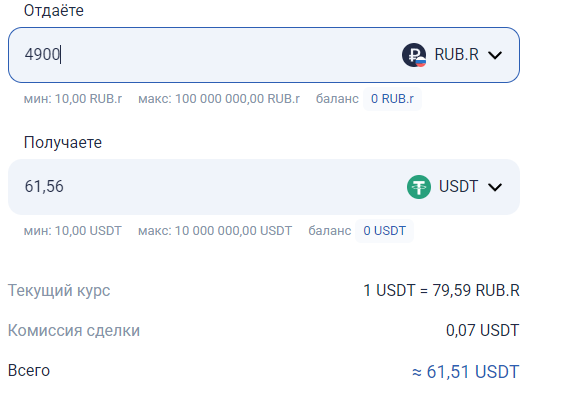Open the USDT currency selector label
Viewport: 586px width, 408px height.
coord(458,186)
